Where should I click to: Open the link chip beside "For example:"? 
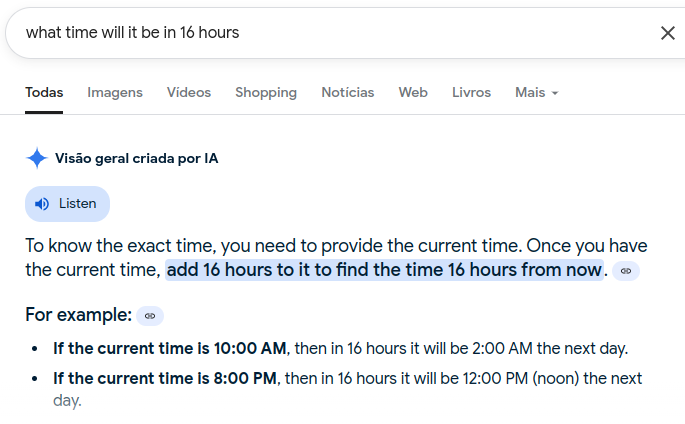[150, 316]
